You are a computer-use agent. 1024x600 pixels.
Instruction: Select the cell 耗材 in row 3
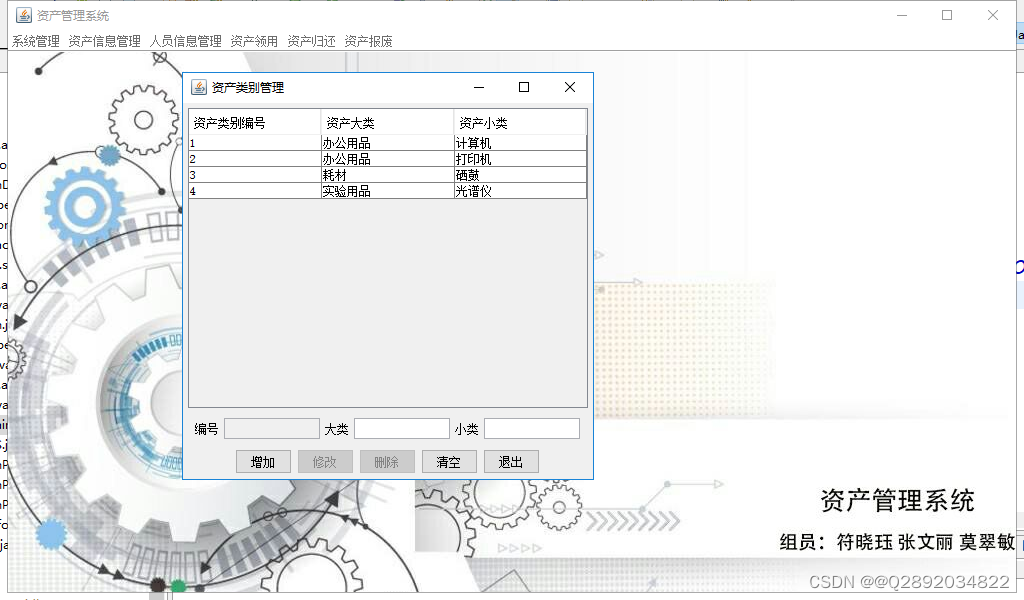pos(387,175)
